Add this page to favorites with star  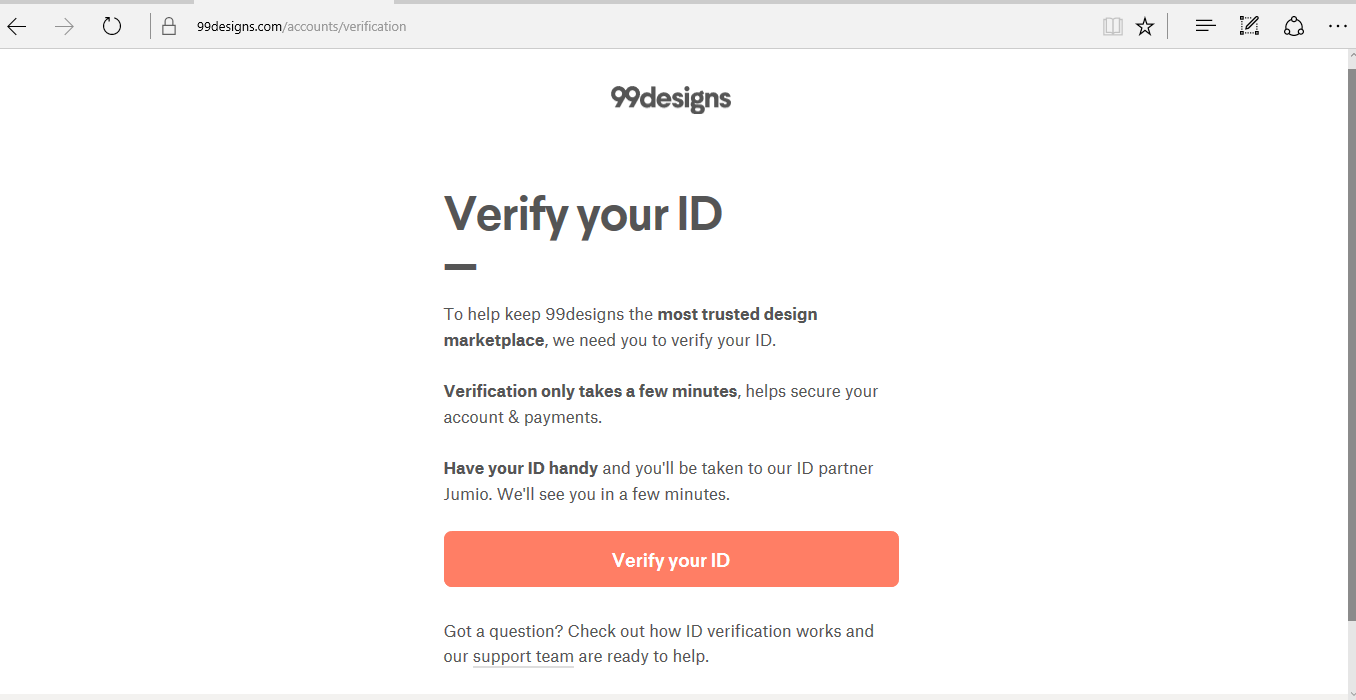1145,27
